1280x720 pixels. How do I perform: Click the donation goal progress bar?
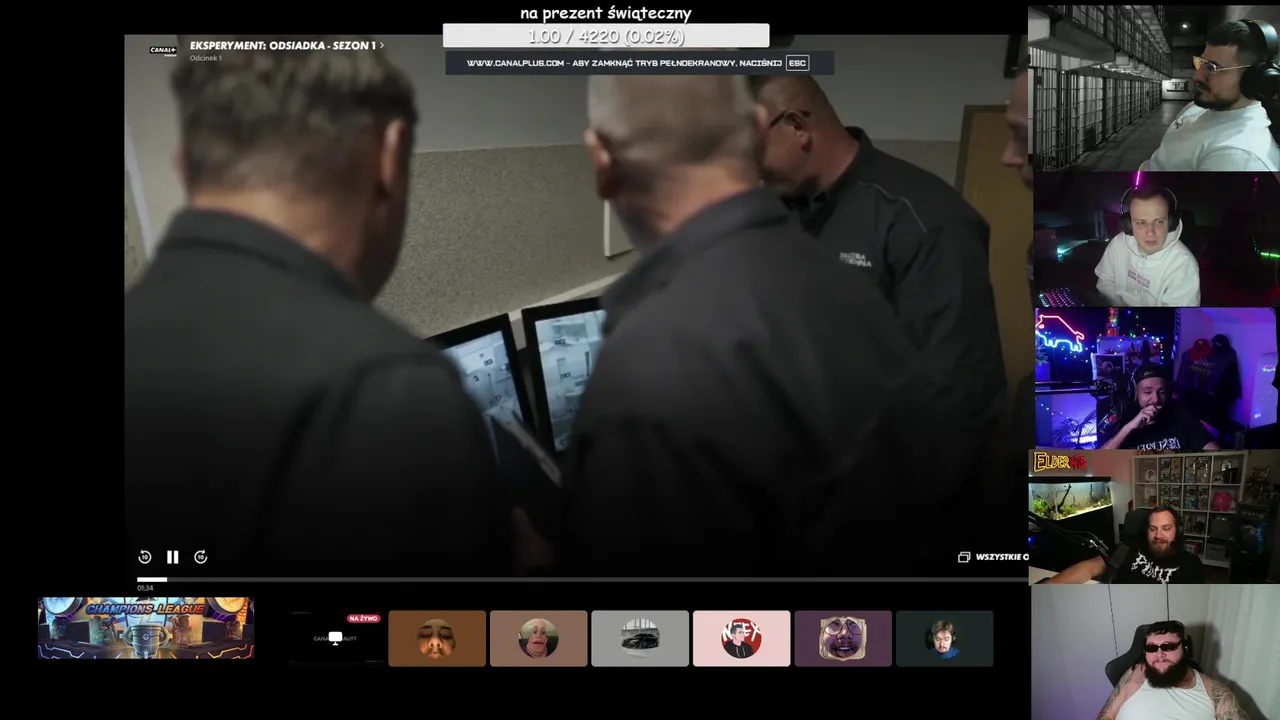point(606,36)
